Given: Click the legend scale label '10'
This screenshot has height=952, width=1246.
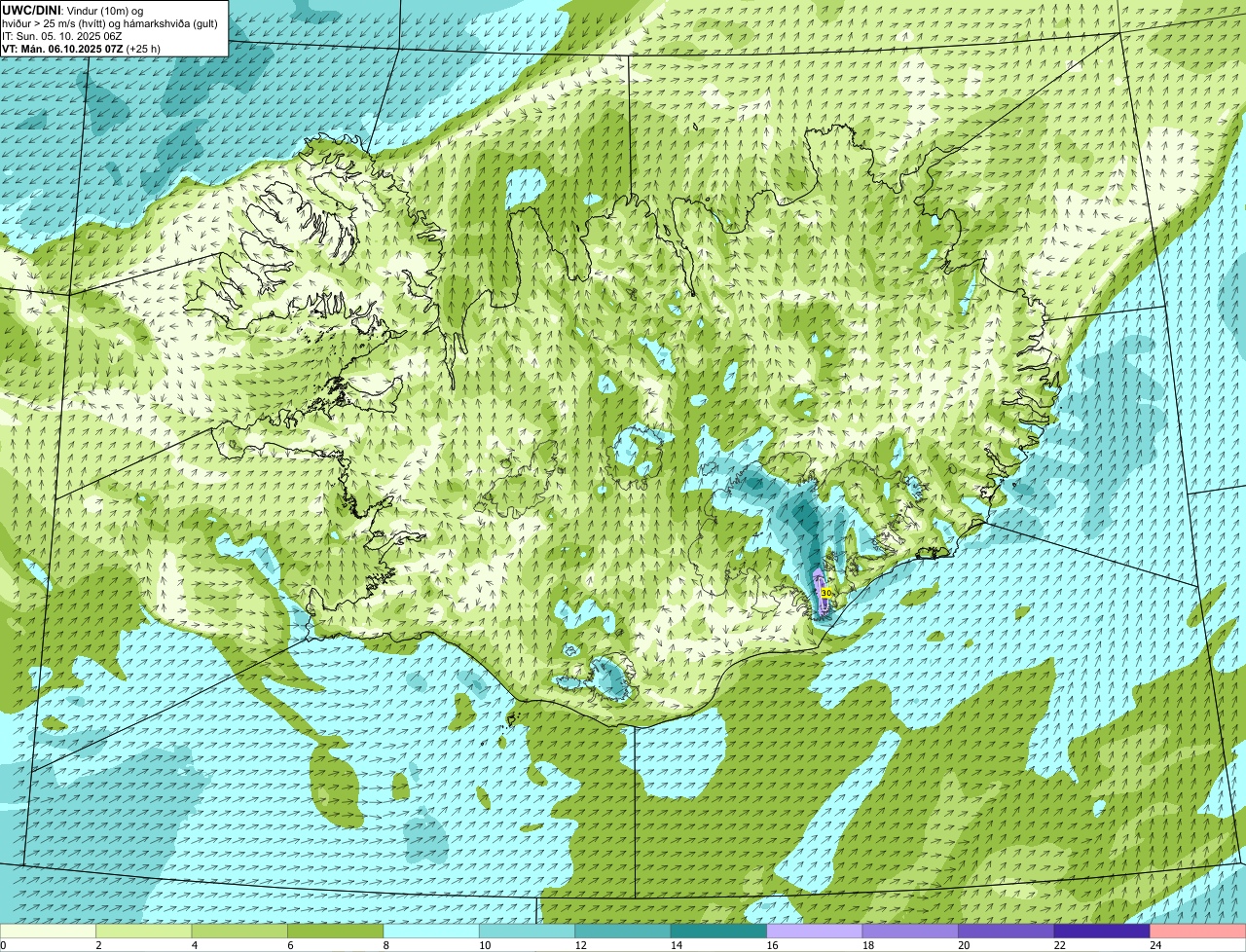Looking at the screenshot, I should [x=485, y=945].
